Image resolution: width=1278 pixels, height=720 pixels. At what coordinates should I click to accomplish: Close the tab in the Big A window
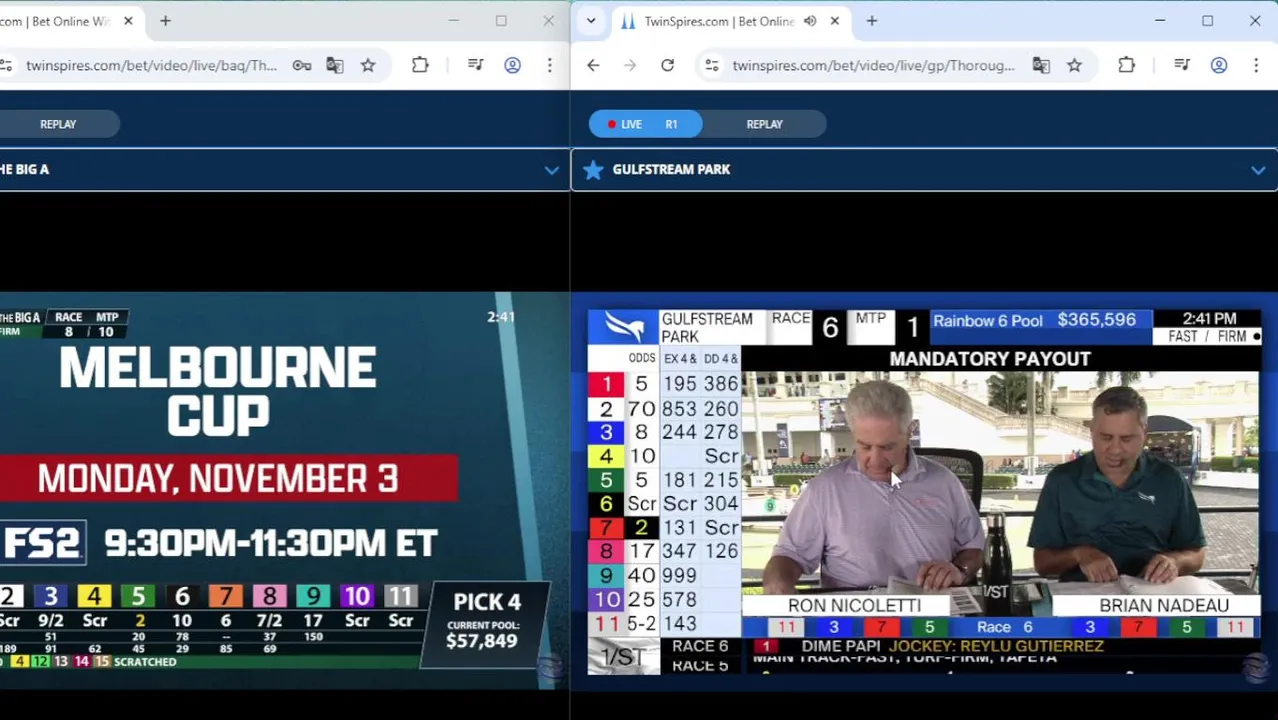click(x=128, y=21)
